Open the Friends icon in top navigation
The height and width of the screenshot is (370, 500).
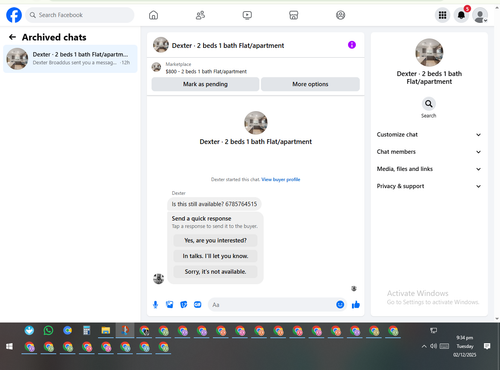[x=200, y=15]
